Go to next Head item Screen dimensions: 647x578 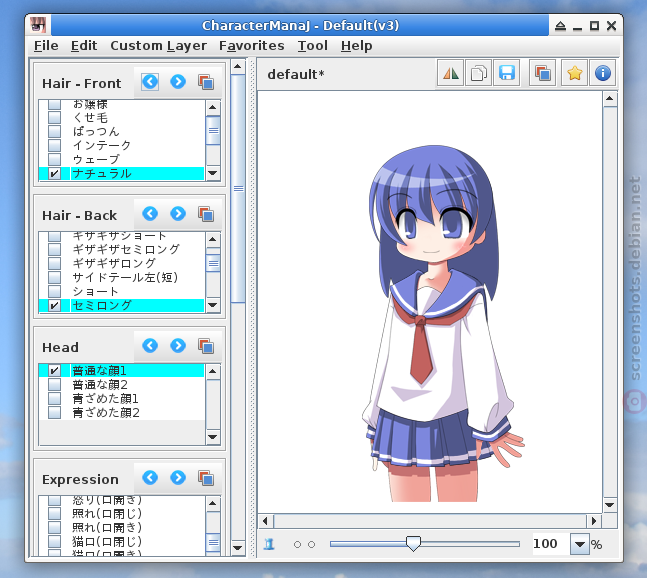[x=178, y=346]
